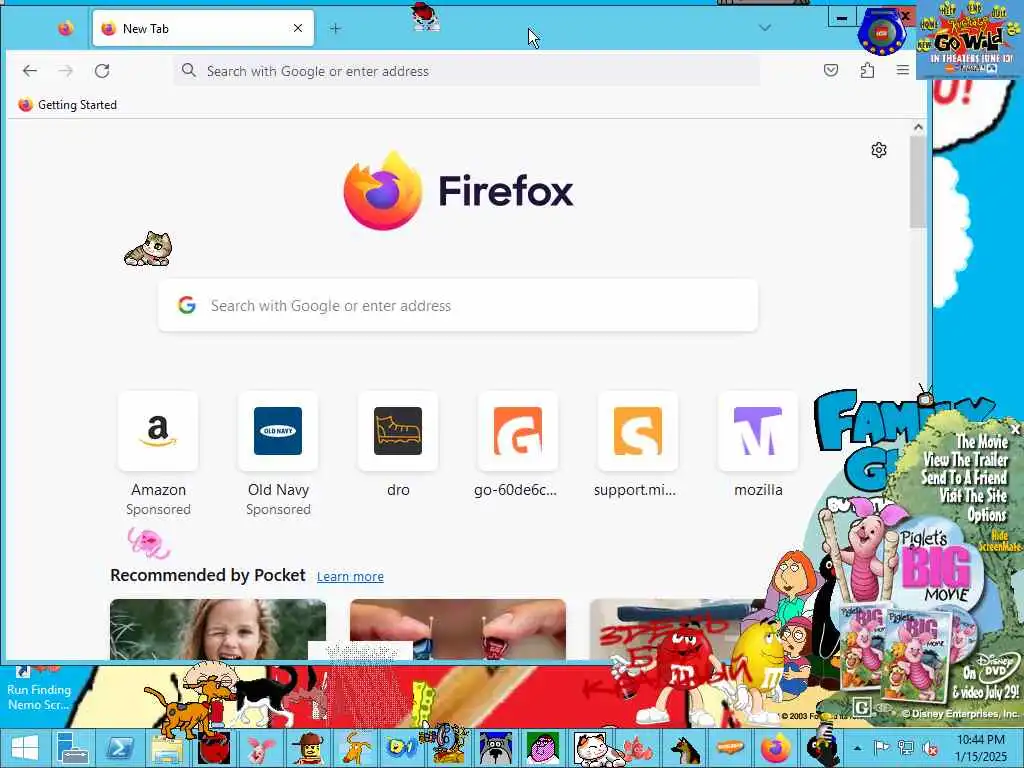Open Server Manager from taskbar
Image resolution: width=1024 pixels, height=768 pixels.
[x=71, y=748]
